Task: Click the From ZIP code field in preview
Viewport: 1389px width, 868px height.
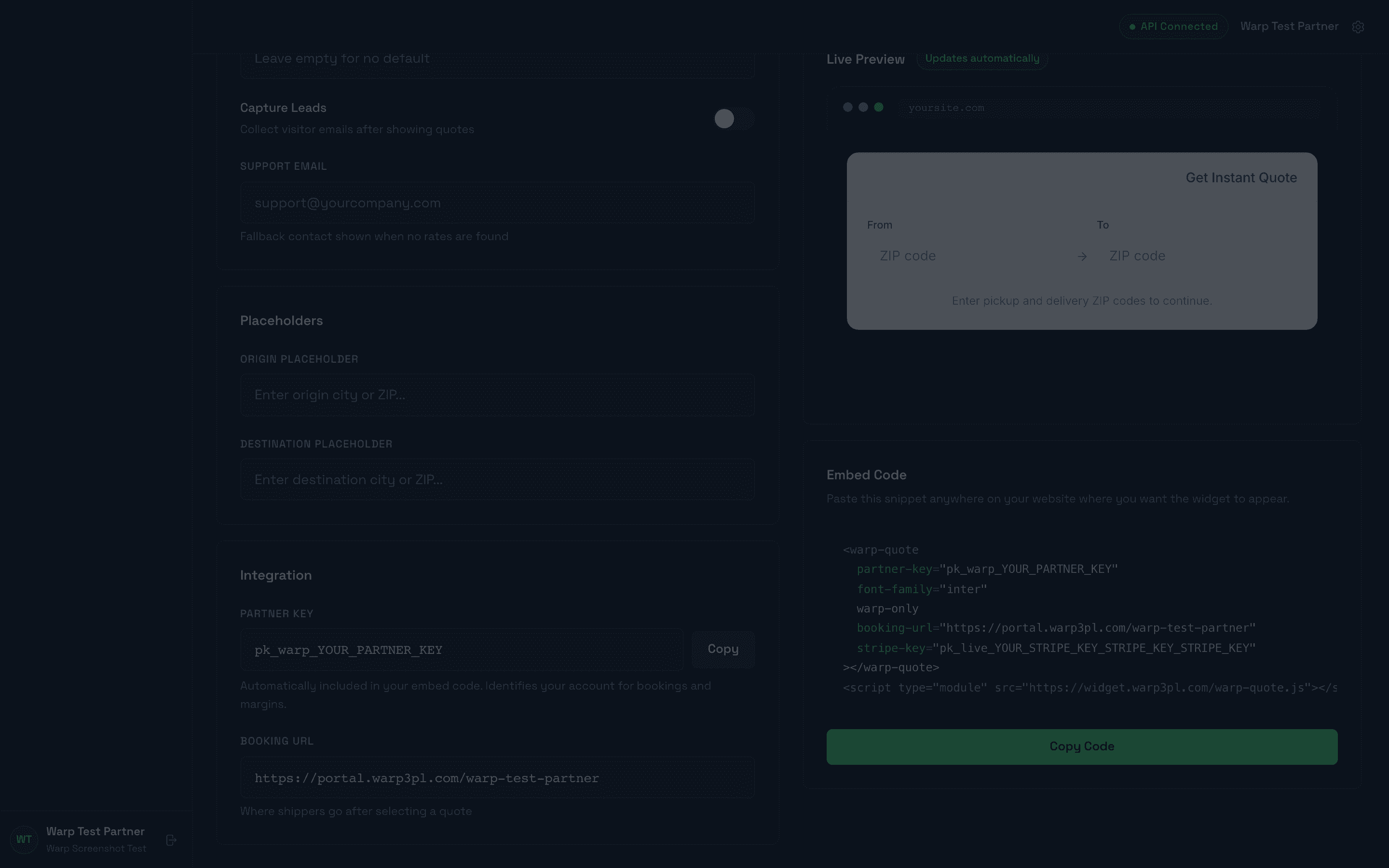Action: tap(967, 256)
